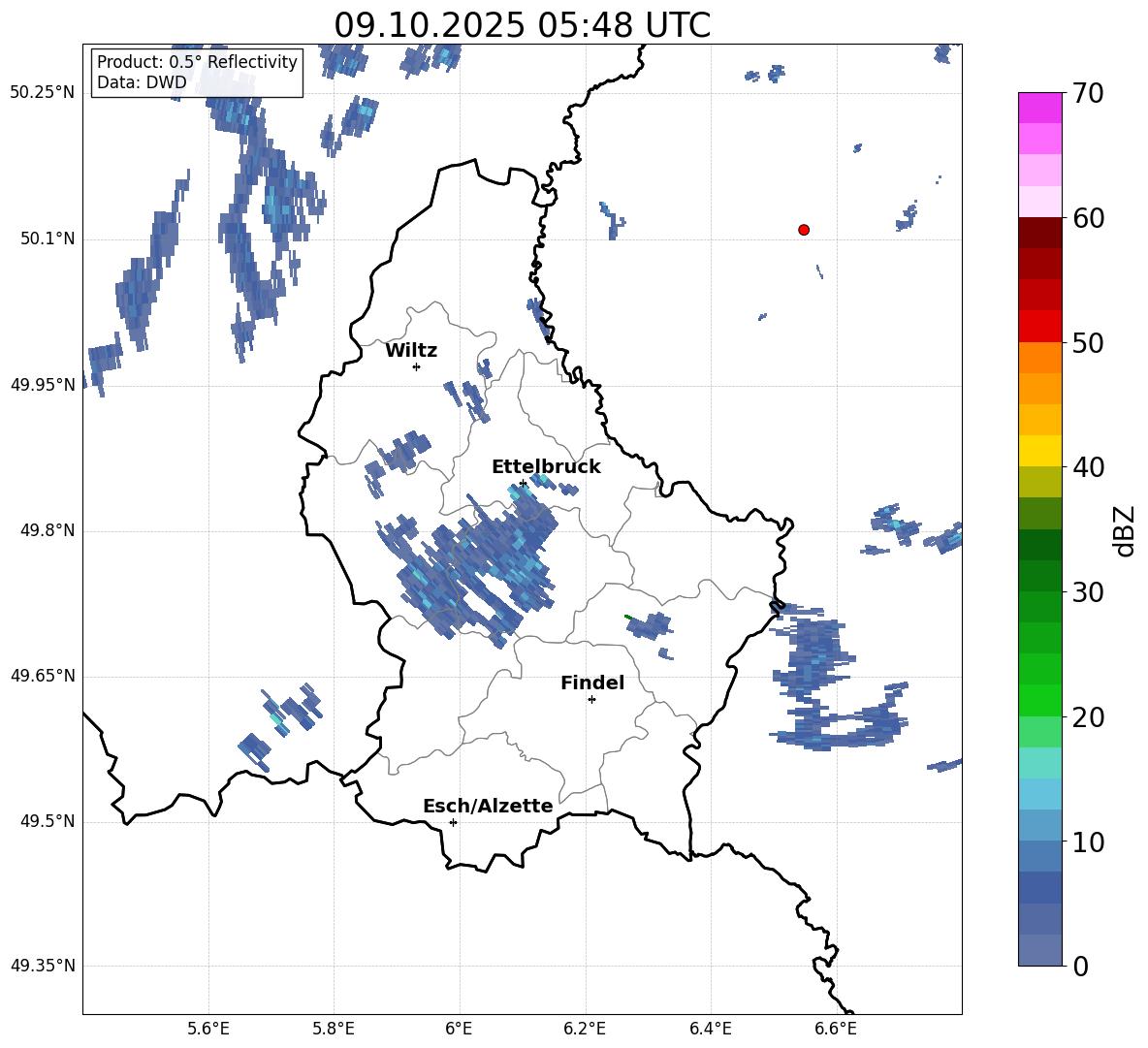
Task: Click the dBZ colorbar axis label
Action: [x=1124, y=530]
